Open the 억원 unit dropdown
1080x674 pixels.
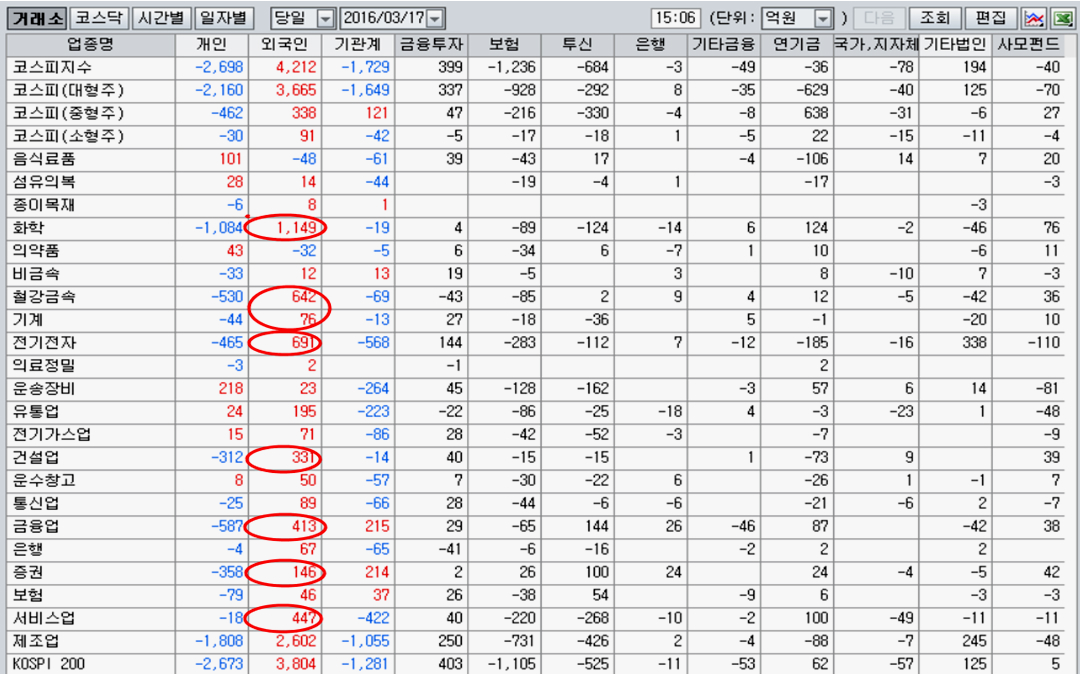tap(822, 19)
